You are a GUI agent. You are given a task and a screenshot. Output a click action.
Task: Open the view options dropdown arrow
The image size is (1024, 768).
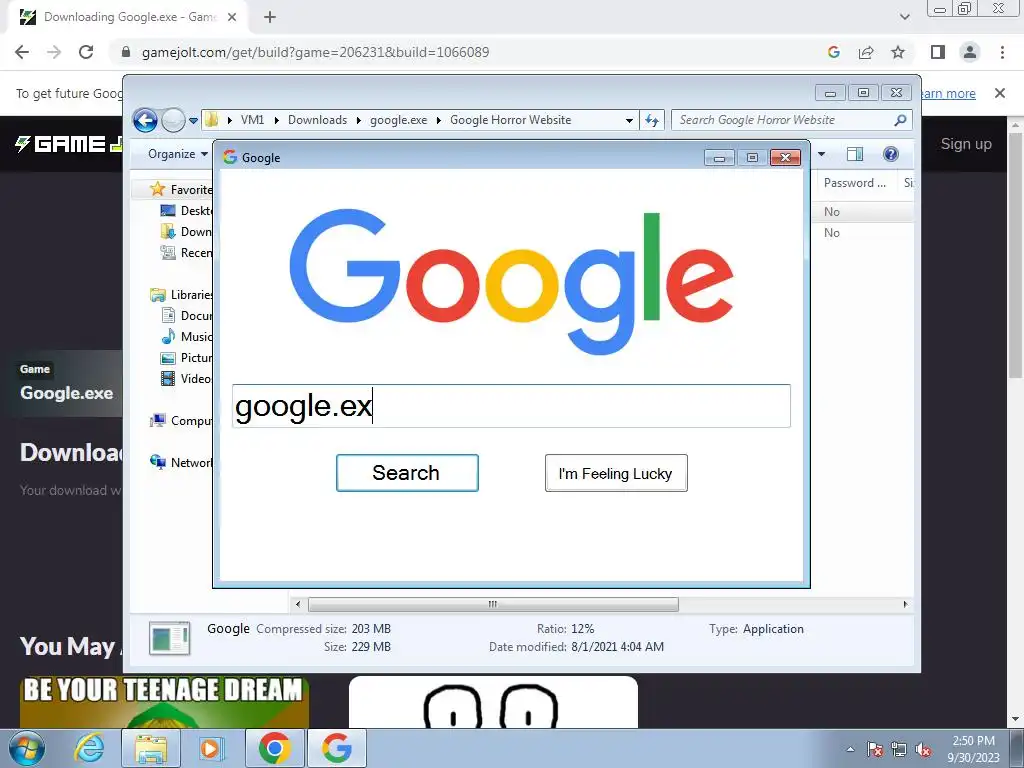[x=822, y=154]
